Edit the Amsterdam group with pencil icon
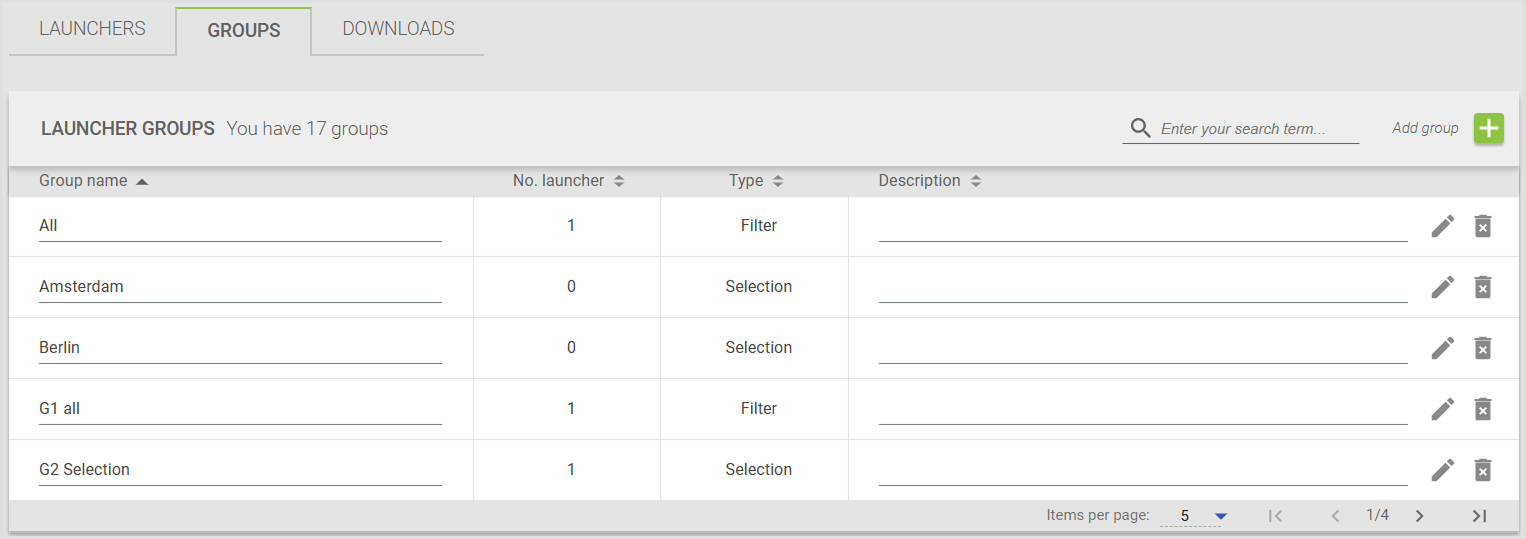Image resolution: width=1526 pixels, height=539 pixels. [x=1442, y=287]
